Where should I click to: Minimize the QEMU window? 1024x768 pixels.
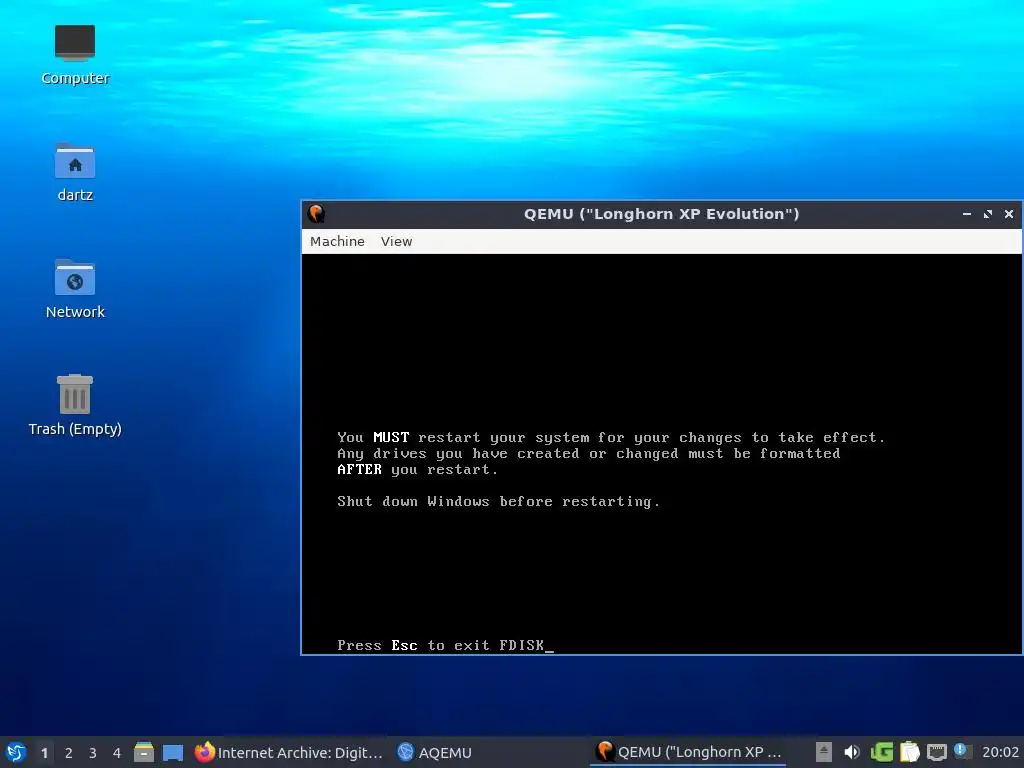967,214
